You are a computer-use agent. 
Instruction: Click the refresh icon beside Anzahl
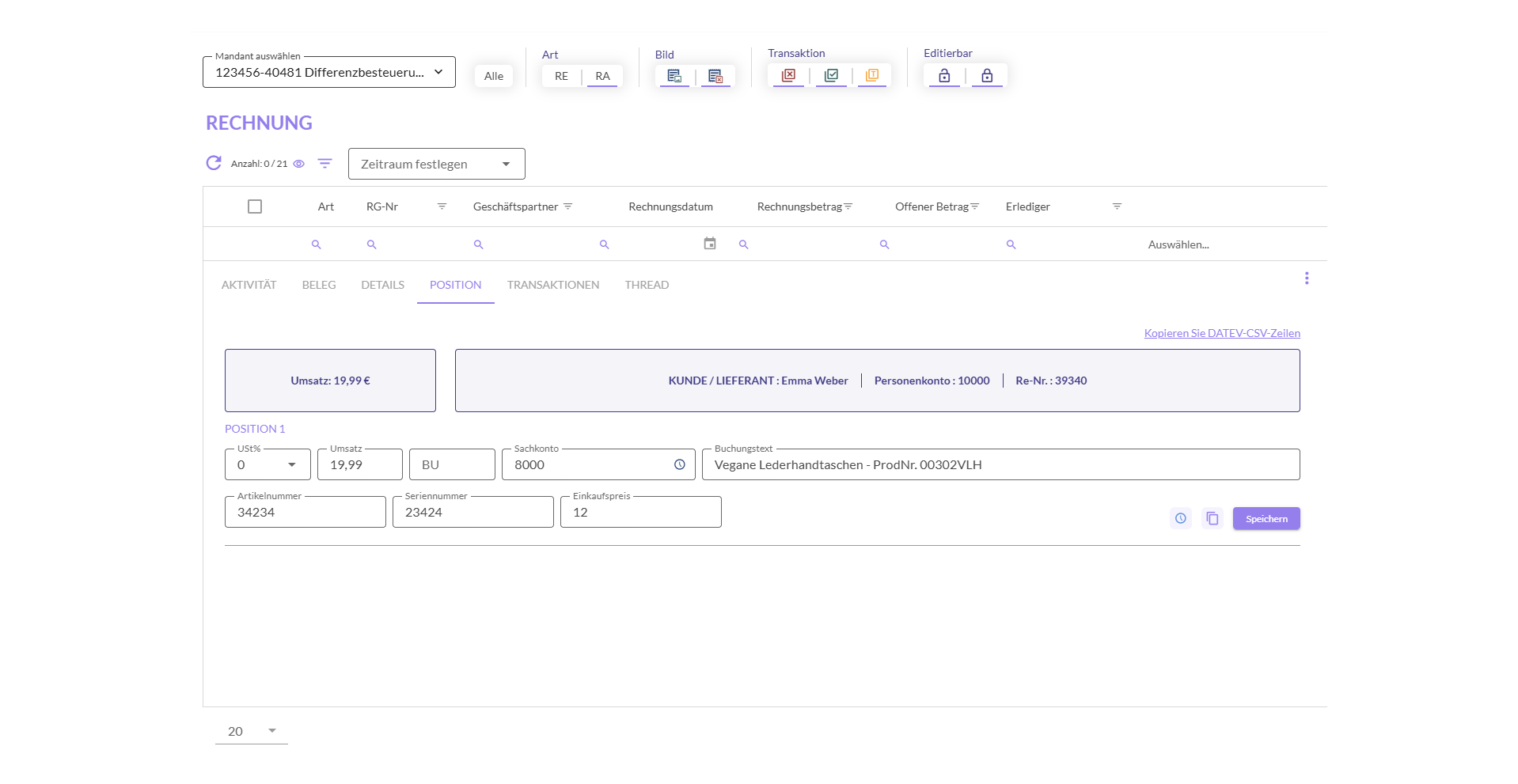coord(214,163)
